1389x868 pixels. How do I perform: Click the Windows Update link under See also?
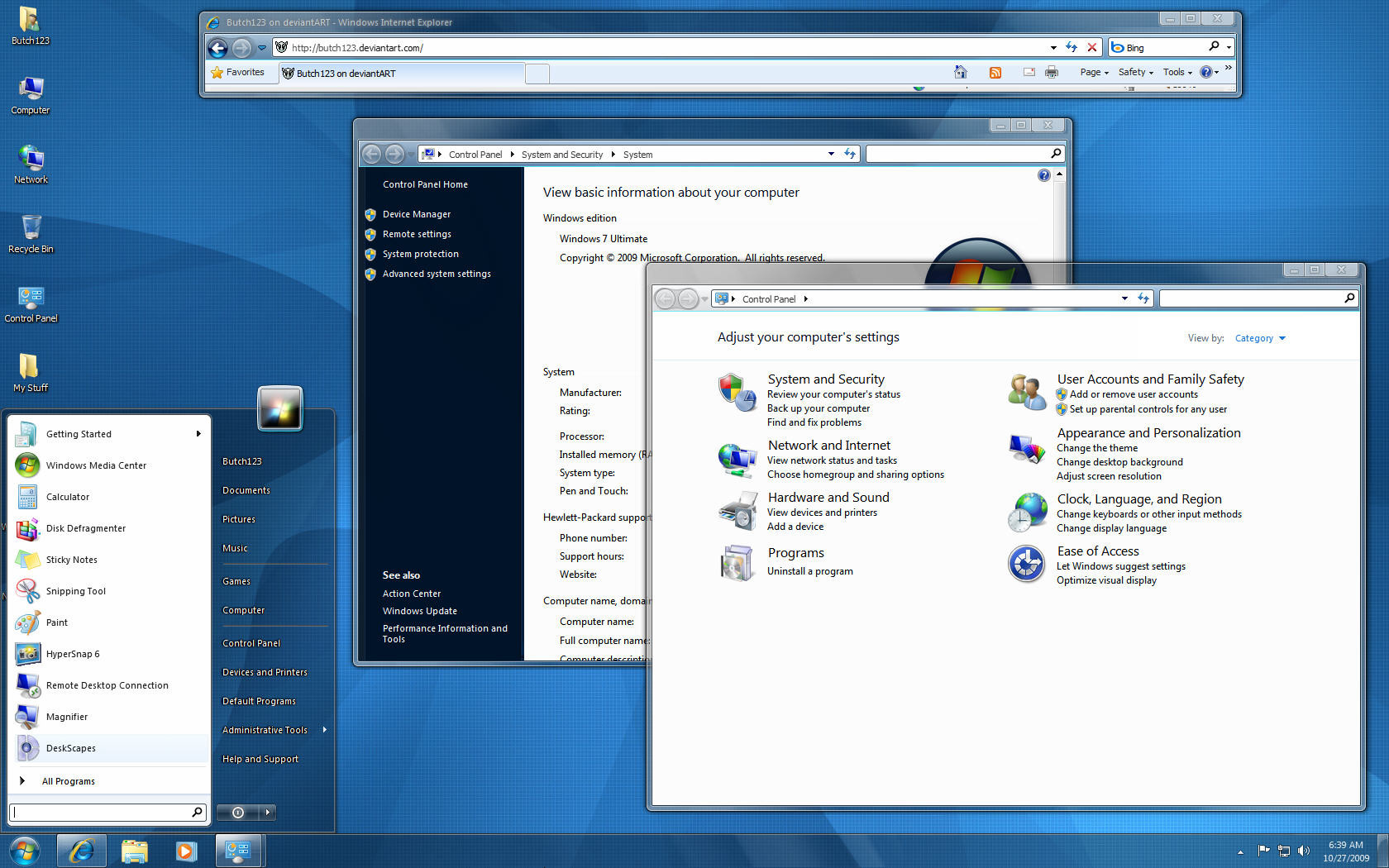coord(419,611)
